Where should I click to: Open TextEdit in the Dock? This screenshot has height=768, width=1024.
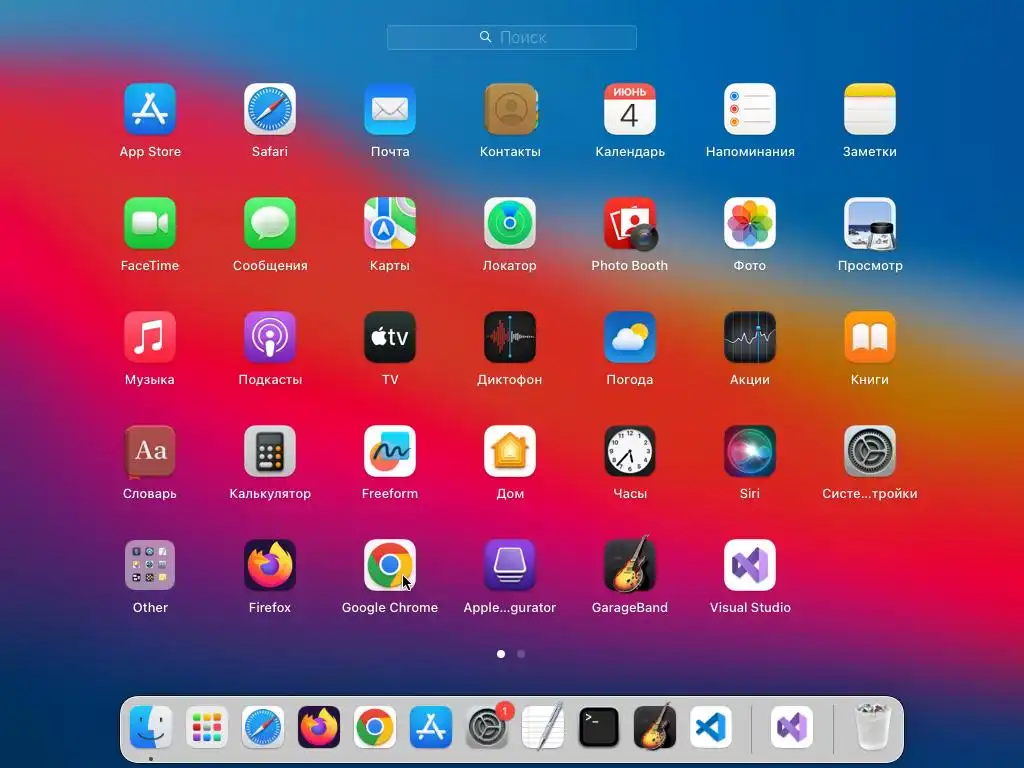543,727
